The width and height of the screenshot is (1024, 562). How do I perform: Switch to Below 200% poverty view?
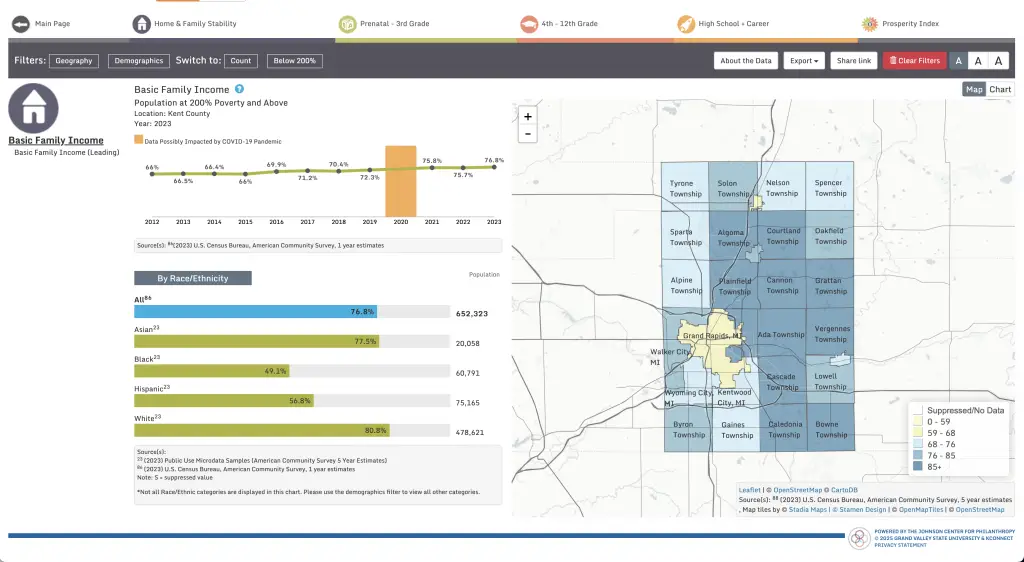coord(295,61)
